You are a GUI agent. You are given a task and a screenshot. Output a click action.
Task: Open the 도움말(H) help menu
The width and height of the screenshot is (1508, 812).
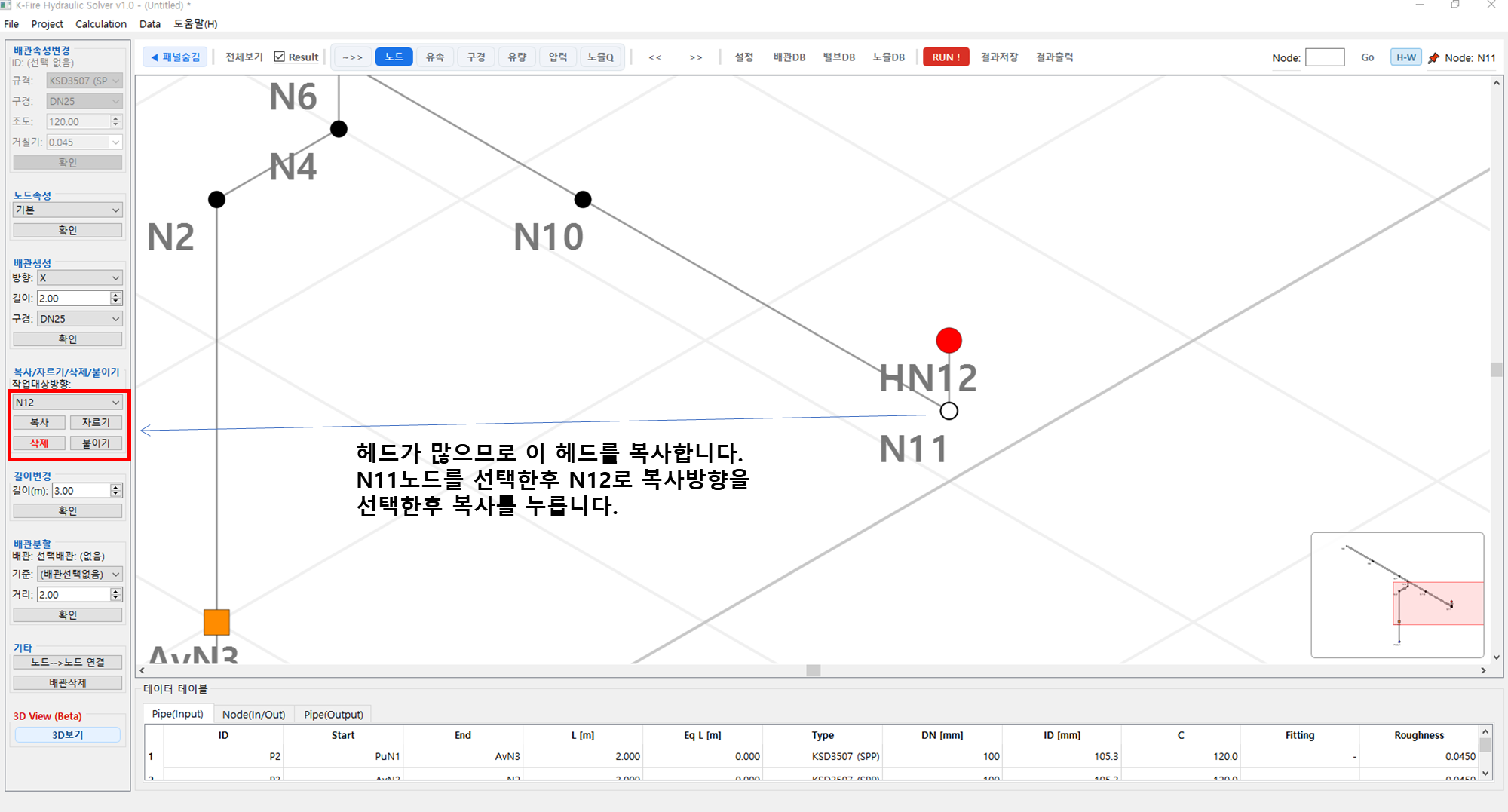click(195, 24)
